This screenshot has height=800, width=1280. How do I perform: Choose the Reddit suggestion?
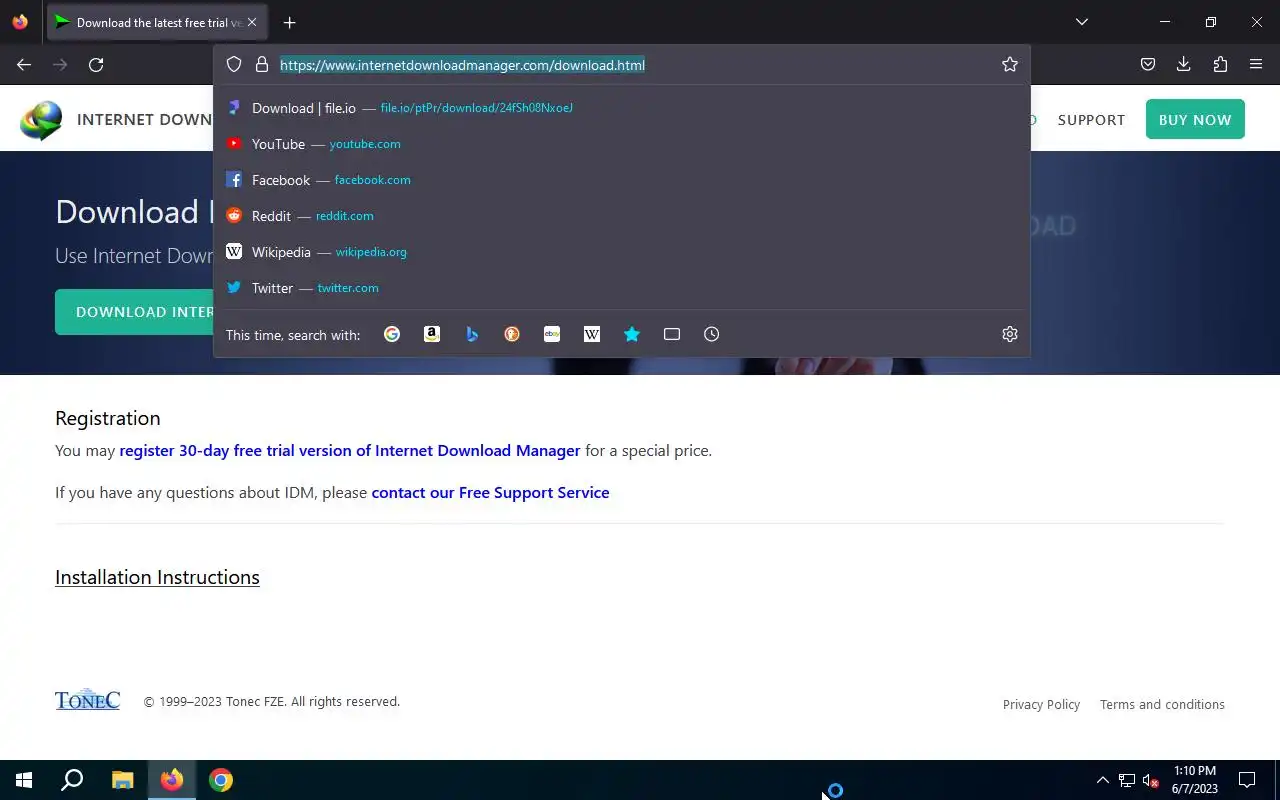point(622,216)
